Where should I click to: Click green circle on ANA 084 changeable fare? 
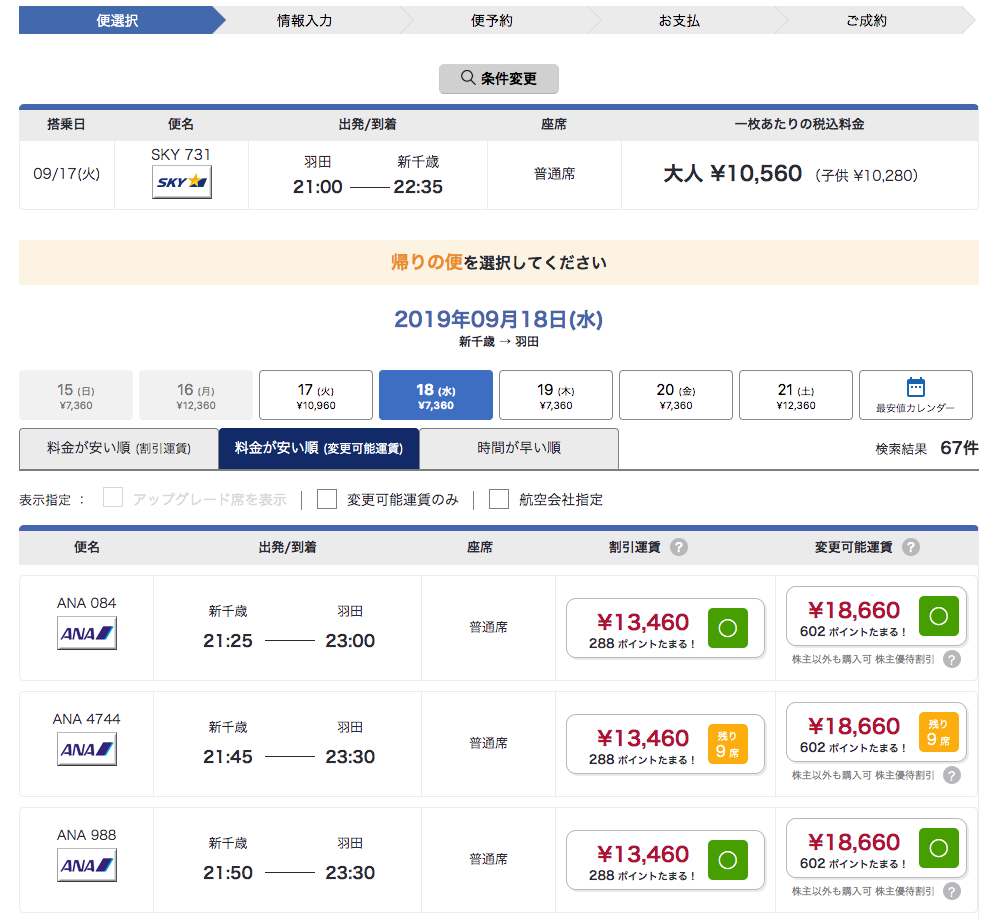[938, 617]
